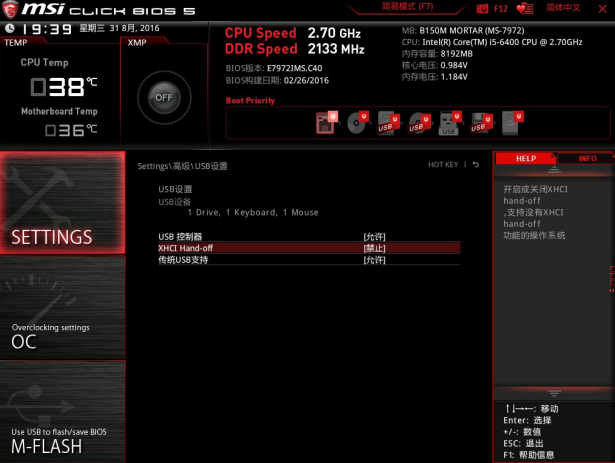
Task: Switch to the HELP tab
Action: tap(526, 159)
